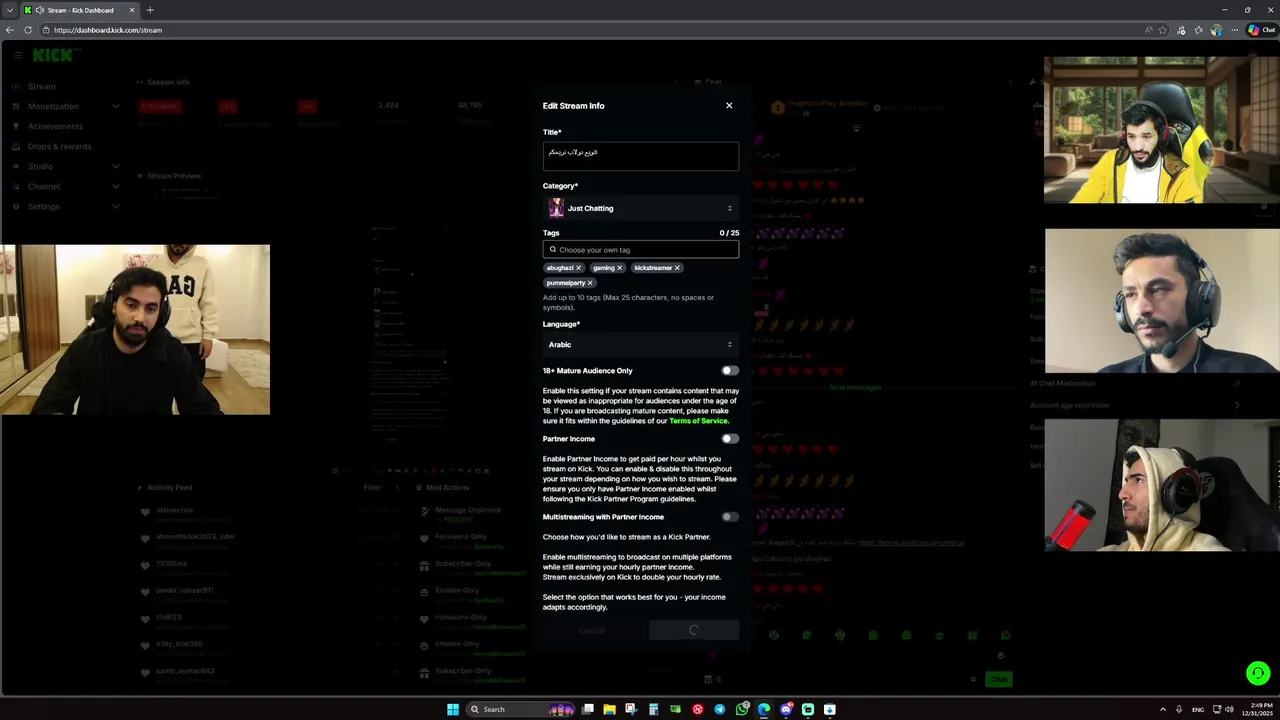Click the Chat button in dashboard

tap(998, 679)
